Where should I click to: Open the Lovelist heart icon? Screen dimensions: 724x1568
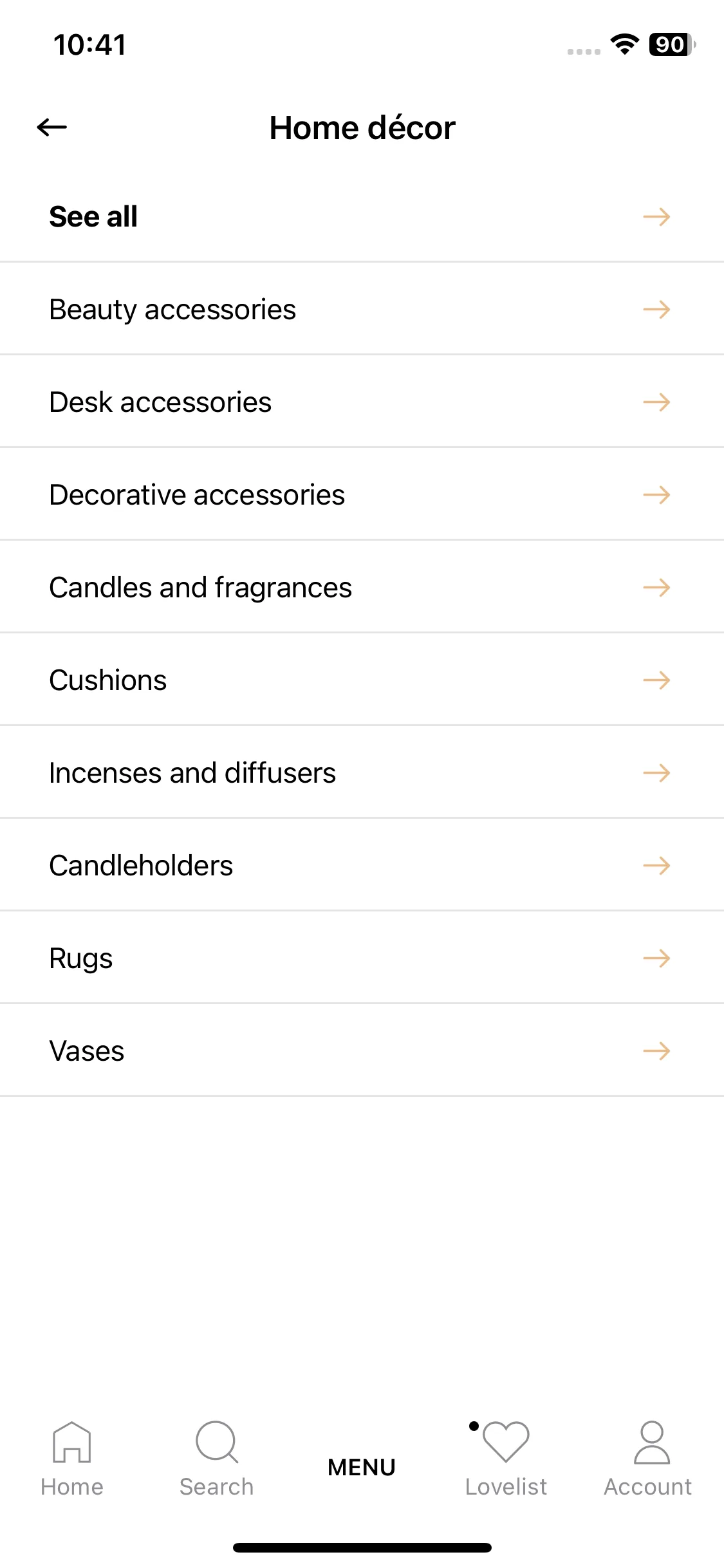point(506,1442)
